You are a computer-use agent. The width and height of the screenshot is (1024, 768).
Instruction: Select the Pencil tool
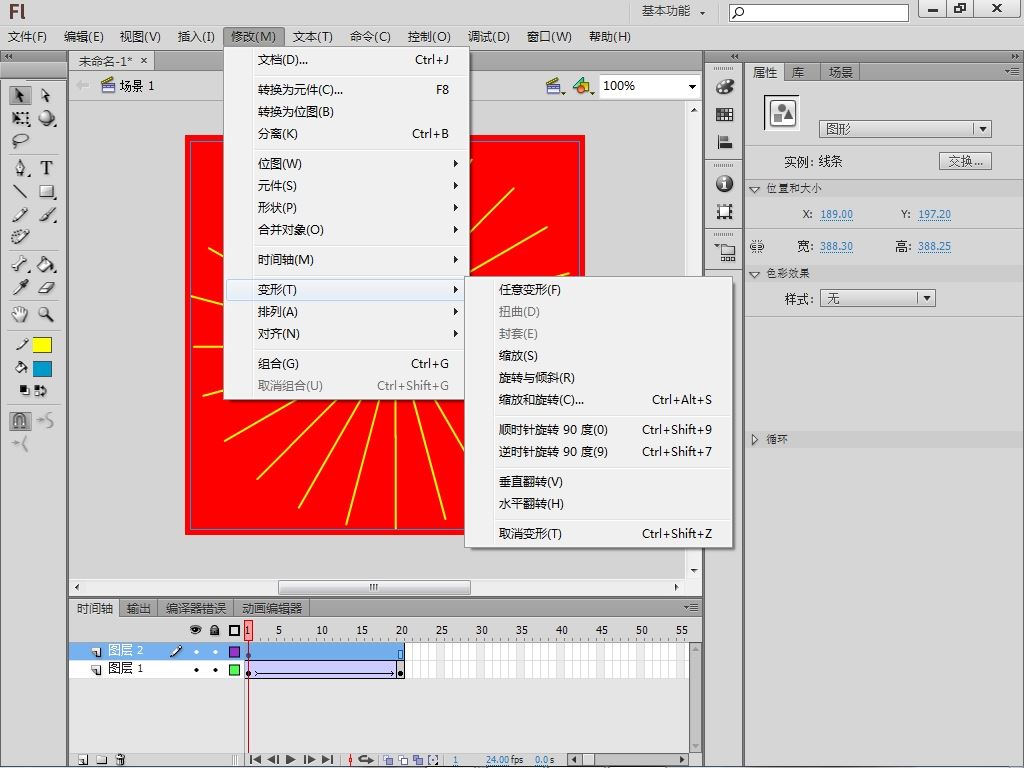click(20, 214)
